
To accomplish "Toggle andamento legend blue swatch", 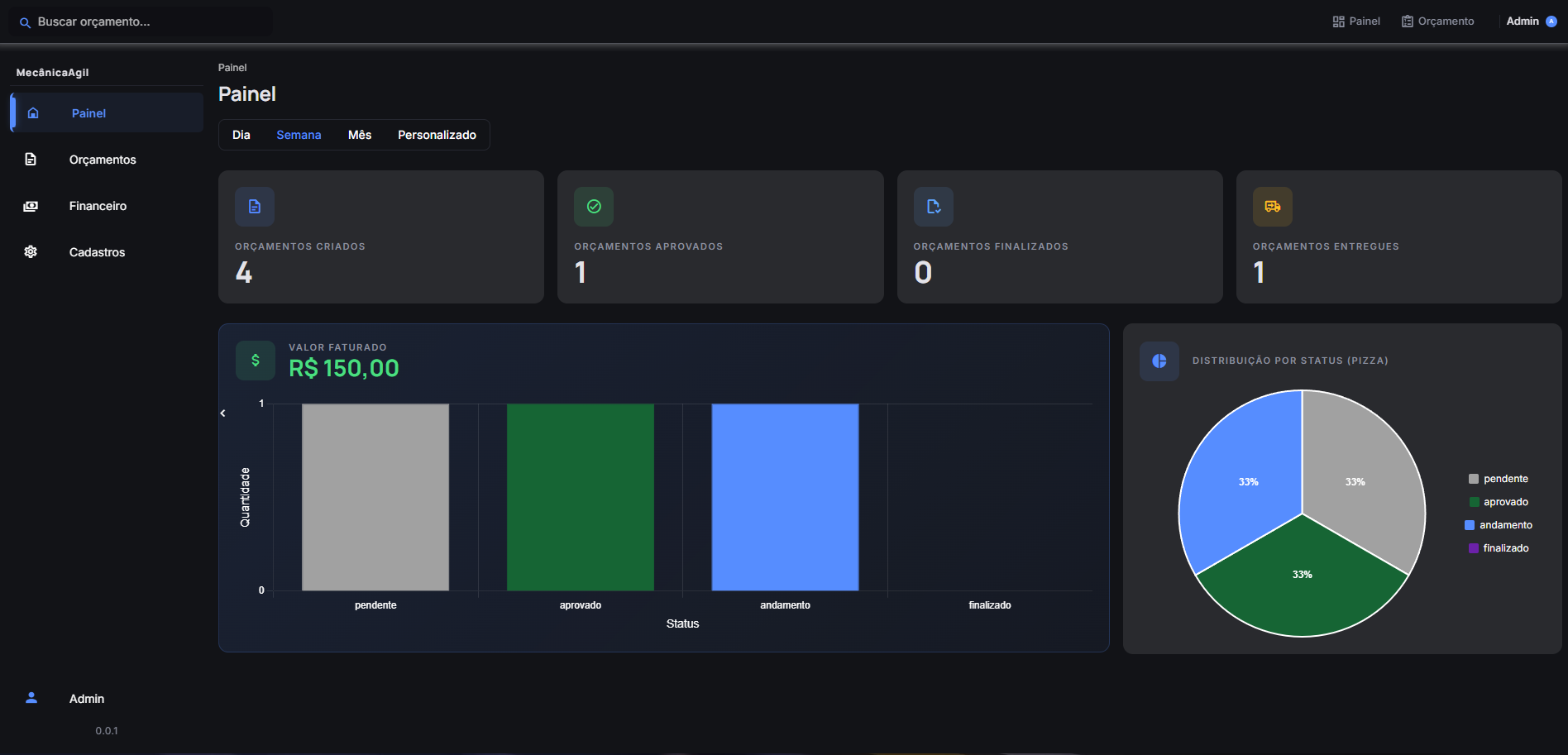I will [x=1470, y=525].
